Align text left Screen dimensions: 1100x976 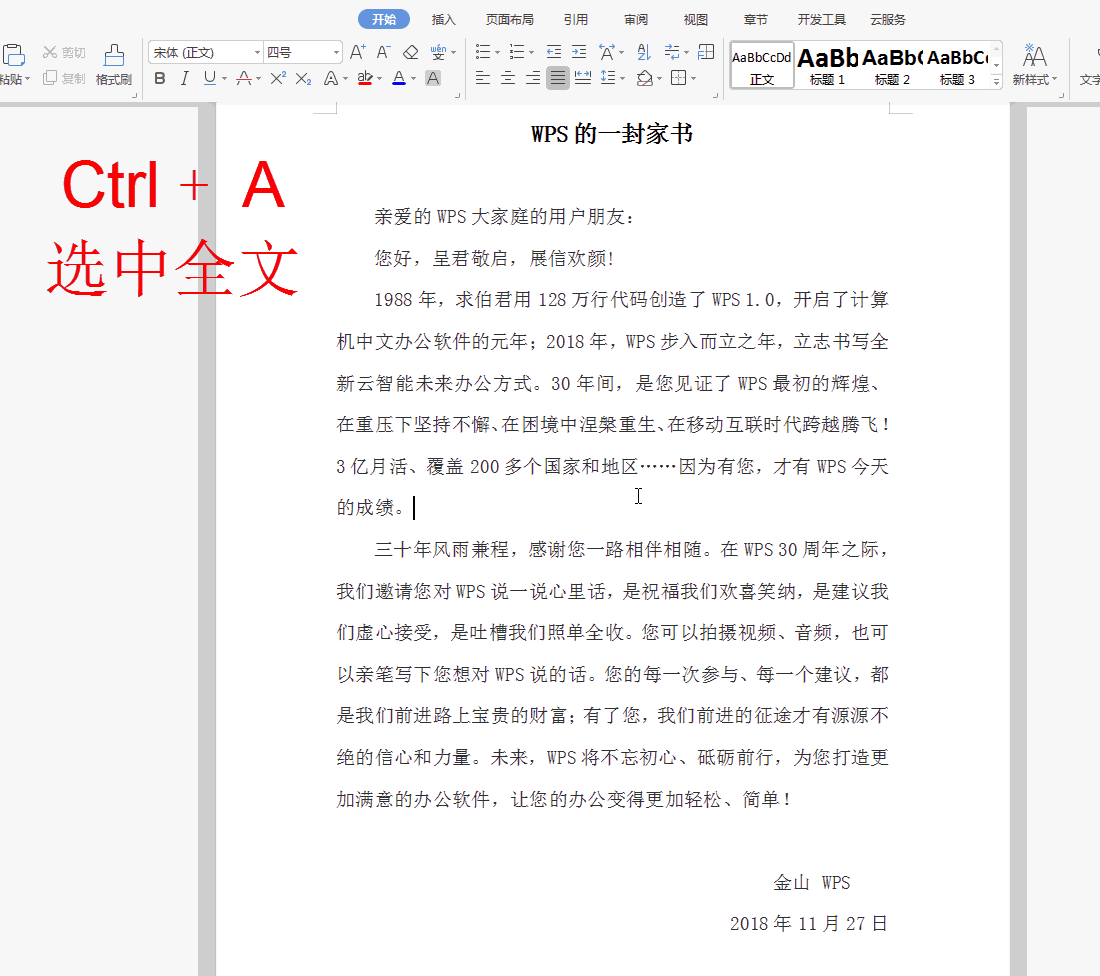(x=483, y=78)
